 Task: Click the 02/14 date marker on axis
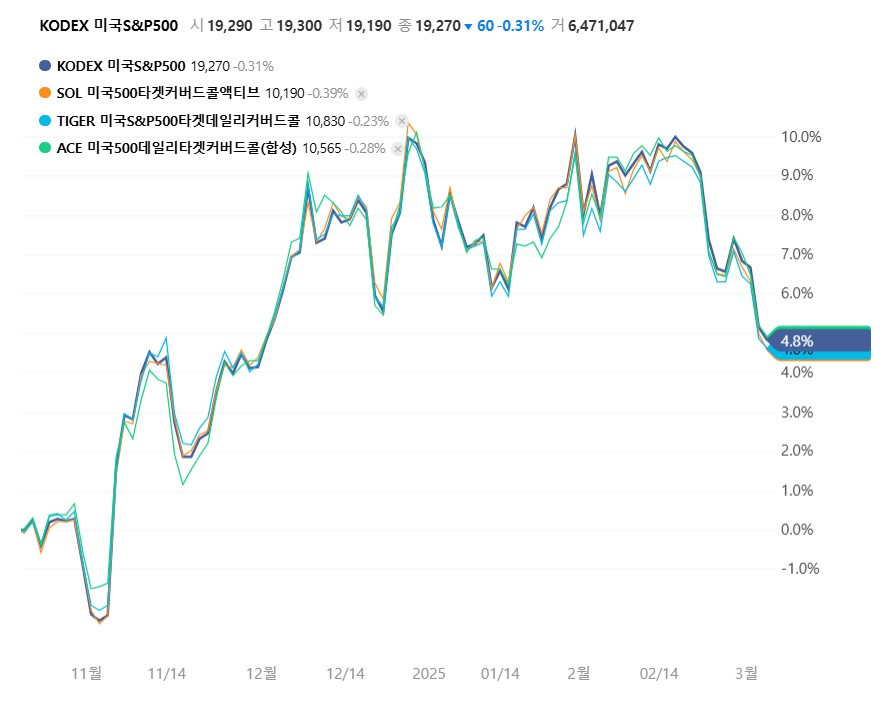(659, 673)
